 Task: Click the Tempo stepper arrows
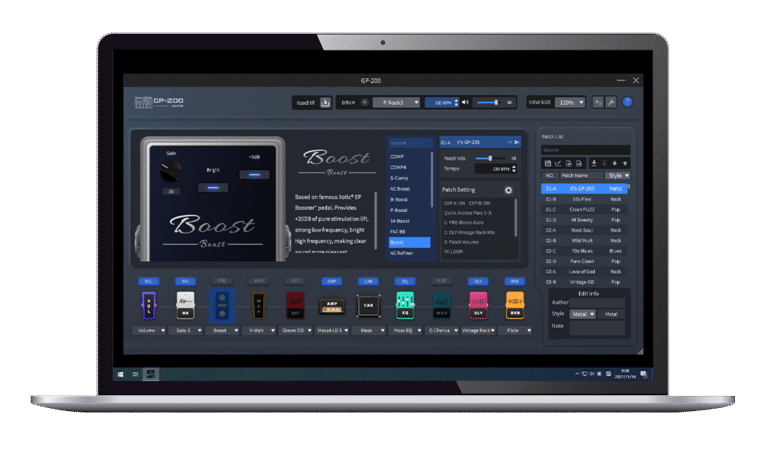pos(514,169)
